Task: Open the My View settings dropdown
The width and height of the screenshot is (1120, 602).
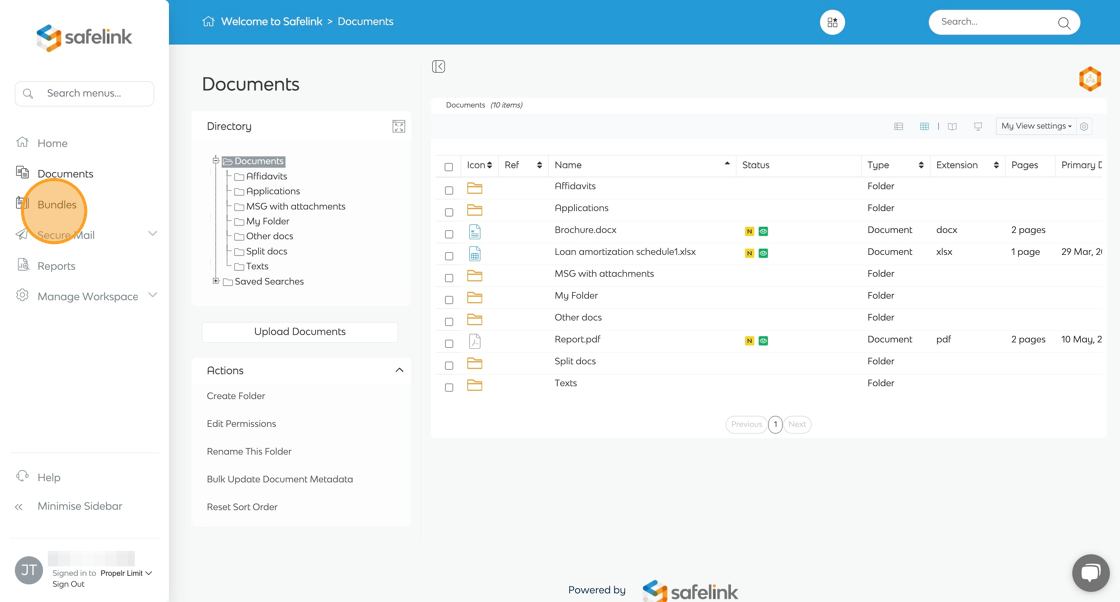Action: click(1036, 126)
